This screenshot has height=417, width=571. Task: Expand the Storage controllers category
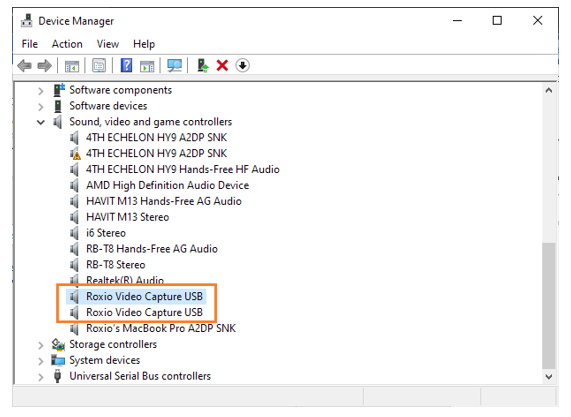tap(41, 345)
